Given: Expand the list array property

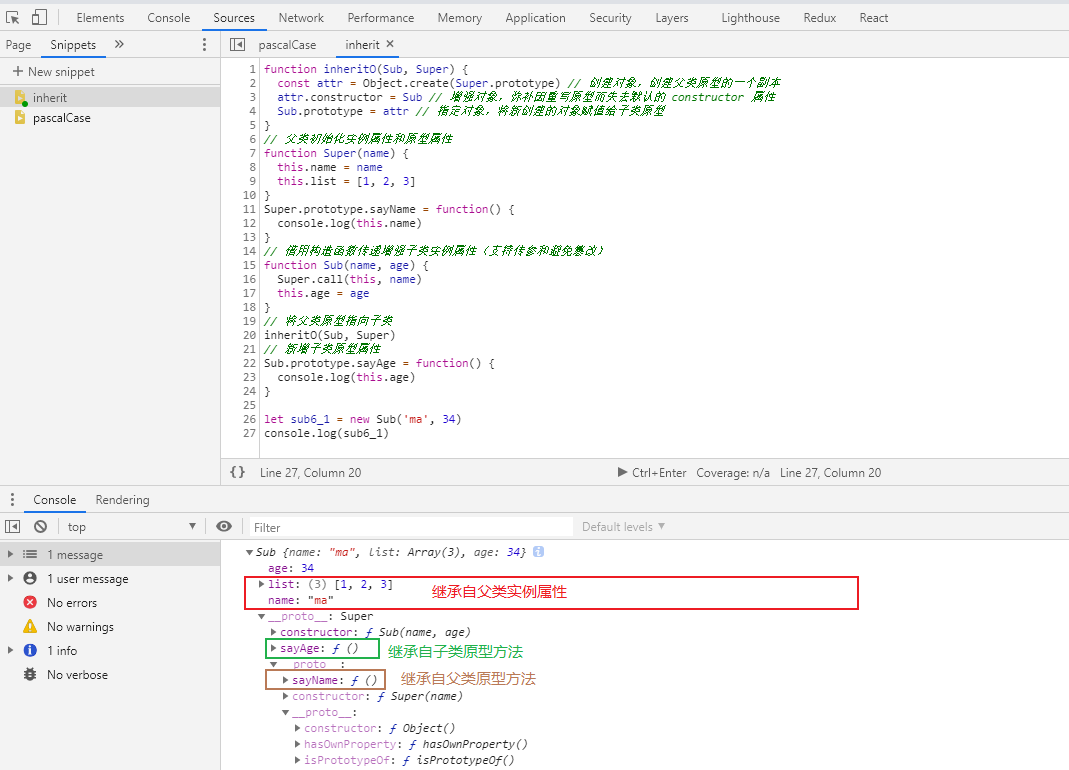Looking at the screenshot, I should 261,584.
